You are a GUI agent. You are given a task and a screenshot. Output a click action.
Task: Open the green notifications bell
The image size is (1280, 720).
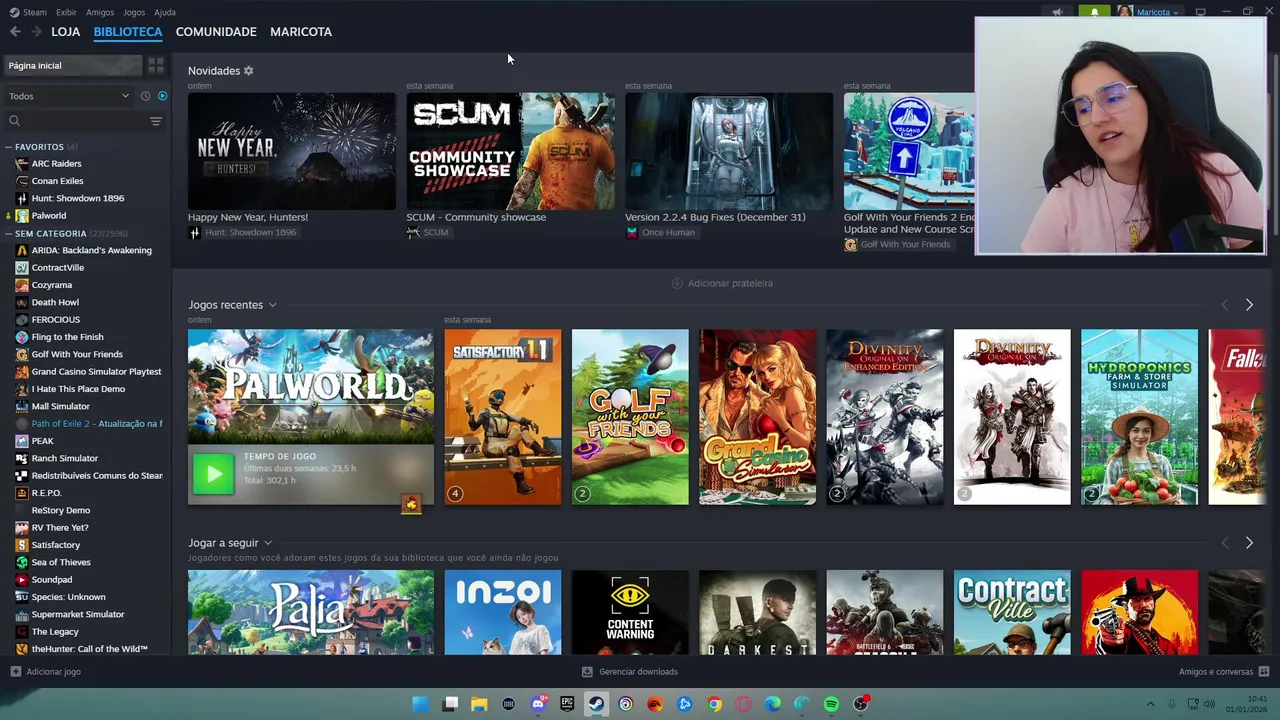pos(1094,12)
